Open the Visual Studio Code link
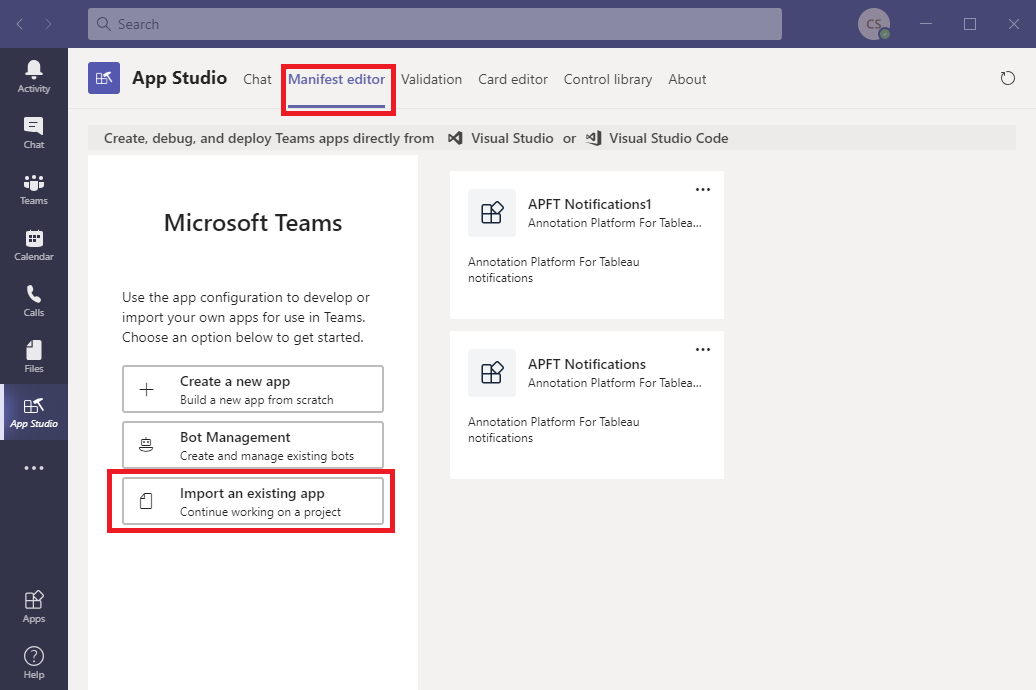 pyautogui.click(x=669, y=138)
